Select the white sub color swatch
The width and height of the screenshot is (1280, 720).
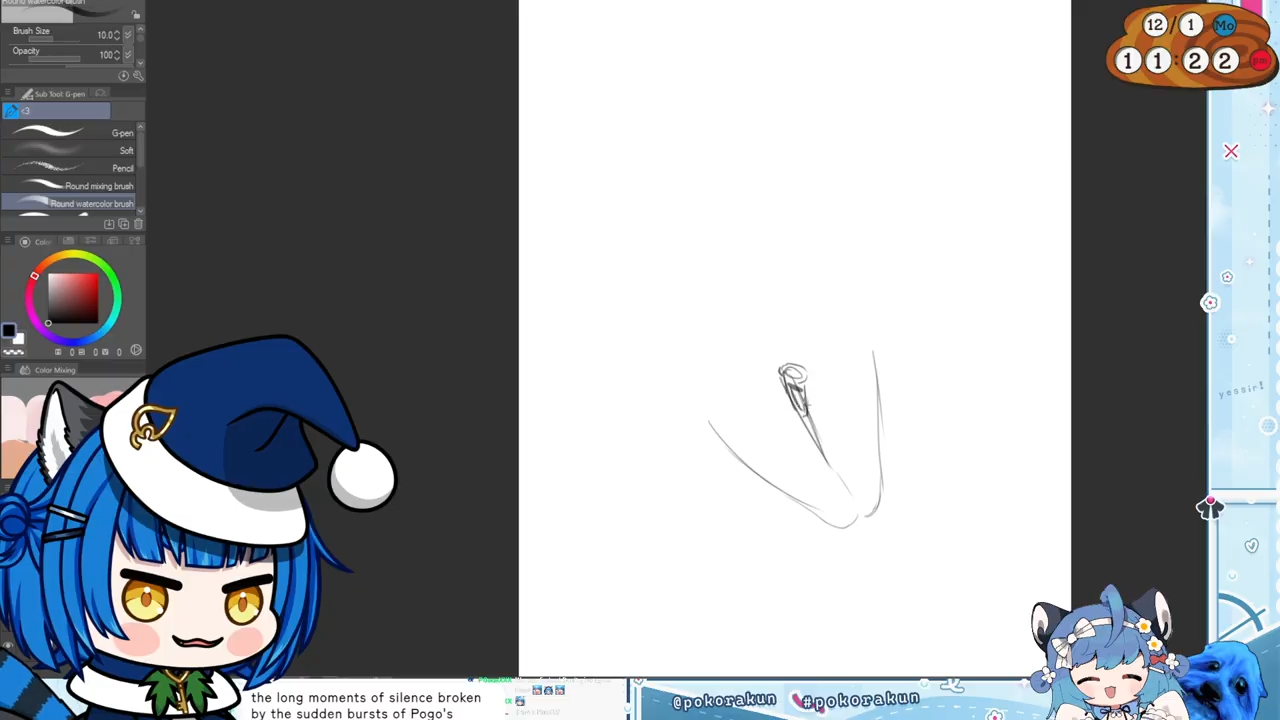18,339
